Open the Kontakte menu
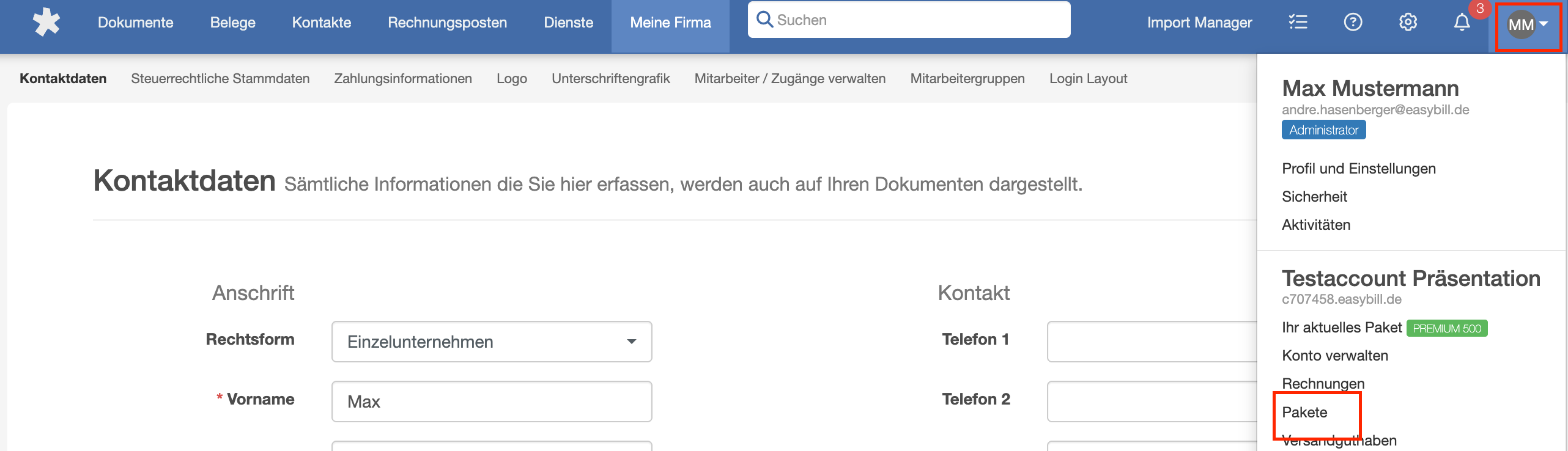 pos(322,23)
